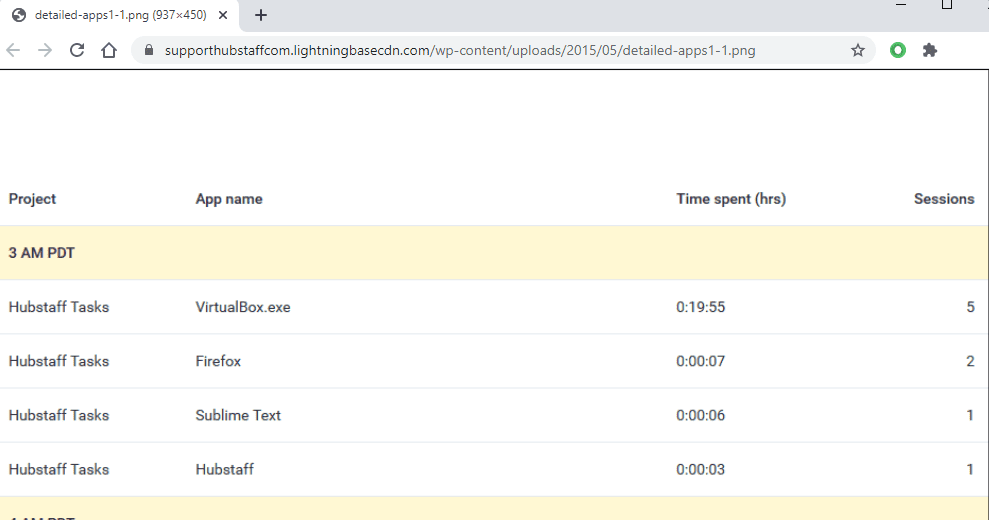Click sessions count 2 for Firefox
Image resolution: width=989 pixels, height=520 pixels.
click(970, 362)
